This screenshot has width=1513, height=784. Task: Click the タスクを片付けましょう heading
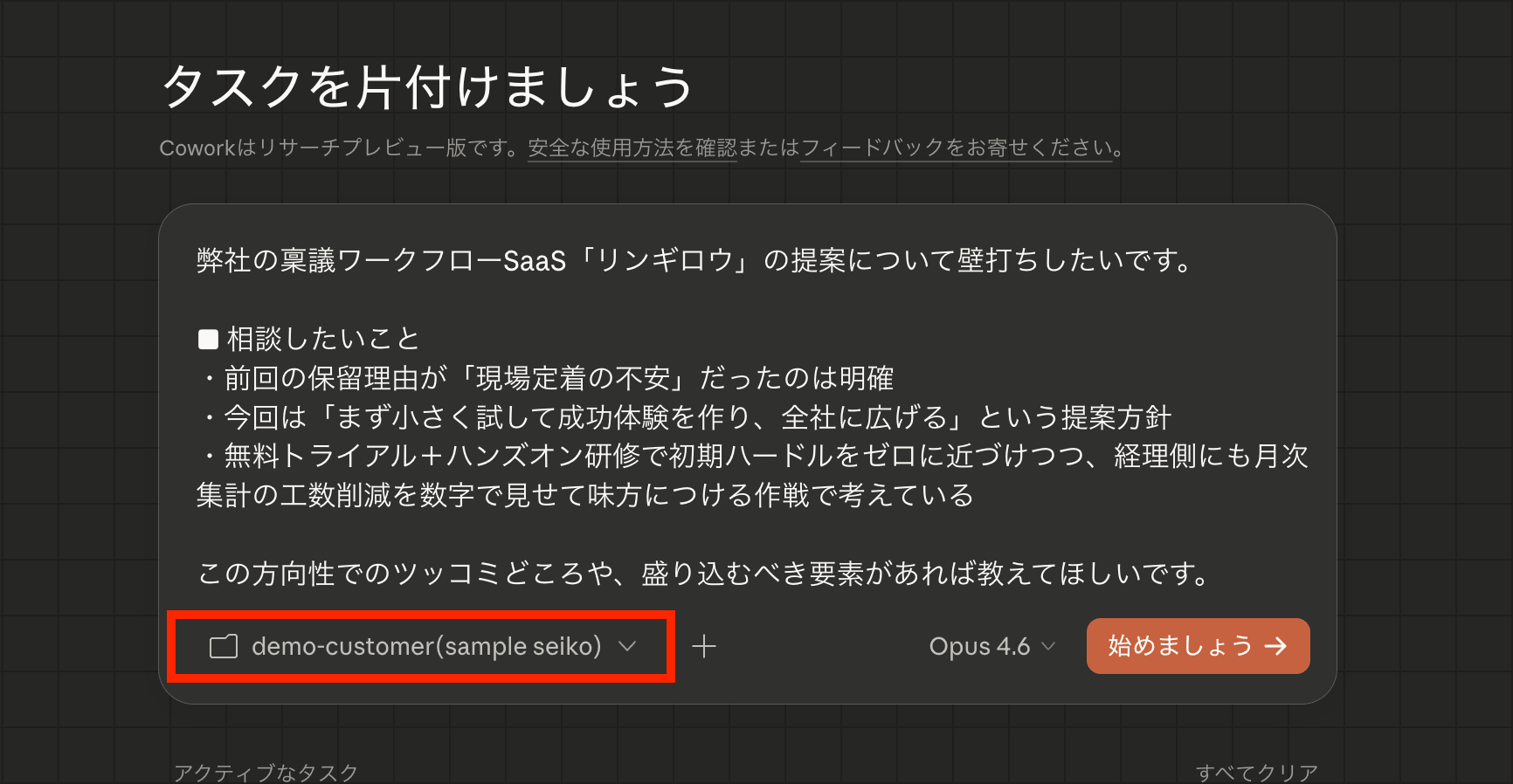427,86
